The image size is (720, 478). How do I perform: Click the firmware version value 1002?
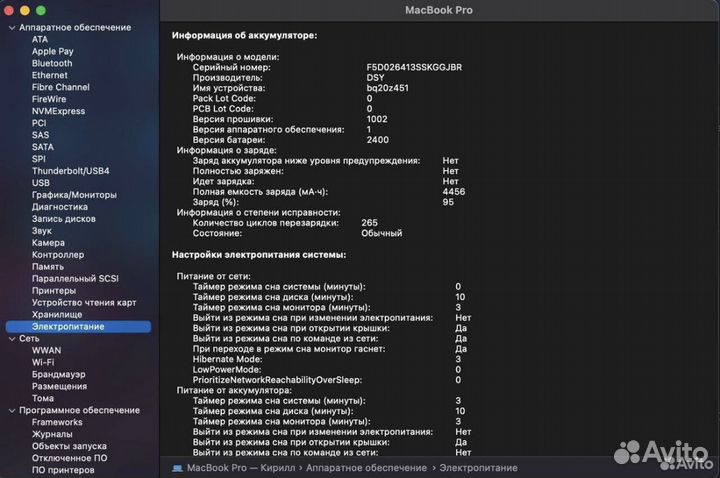coord(377,119)
